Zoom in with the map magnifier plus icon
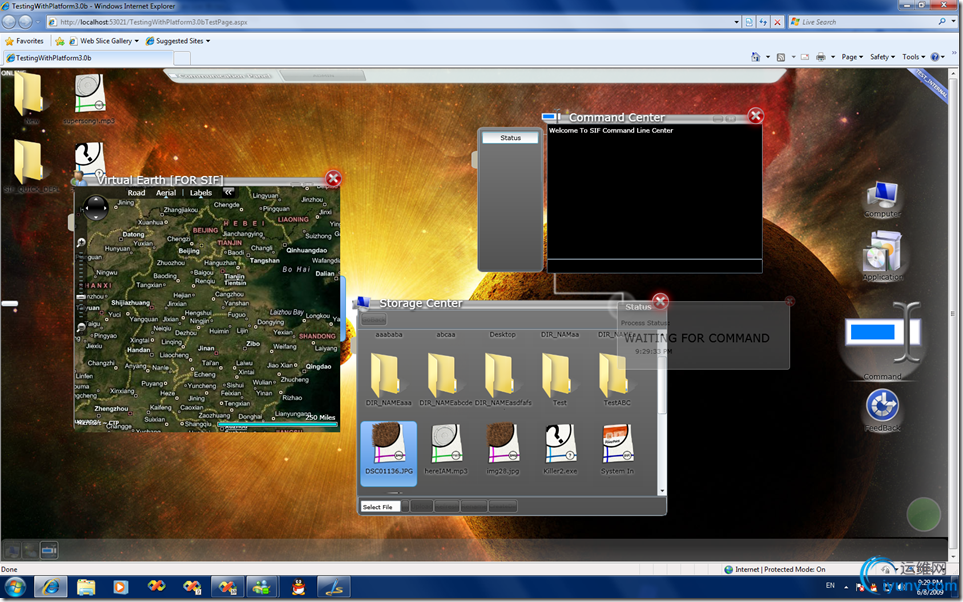The height and width of the screenshot is (602, 963). point(81,243)
